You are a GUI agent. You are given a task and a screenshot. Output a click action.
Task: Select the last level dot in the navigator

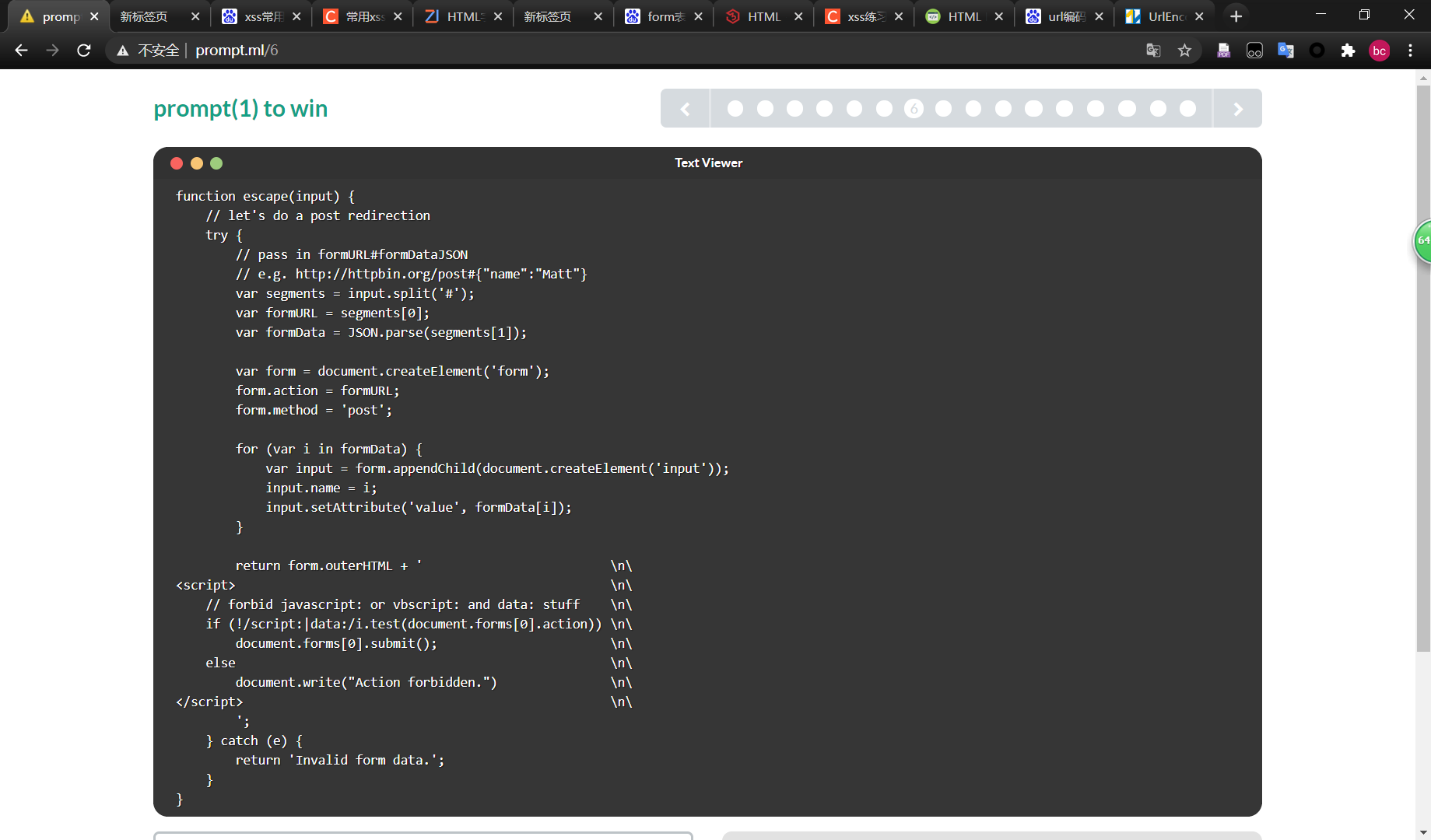[x=1187, y=108]
